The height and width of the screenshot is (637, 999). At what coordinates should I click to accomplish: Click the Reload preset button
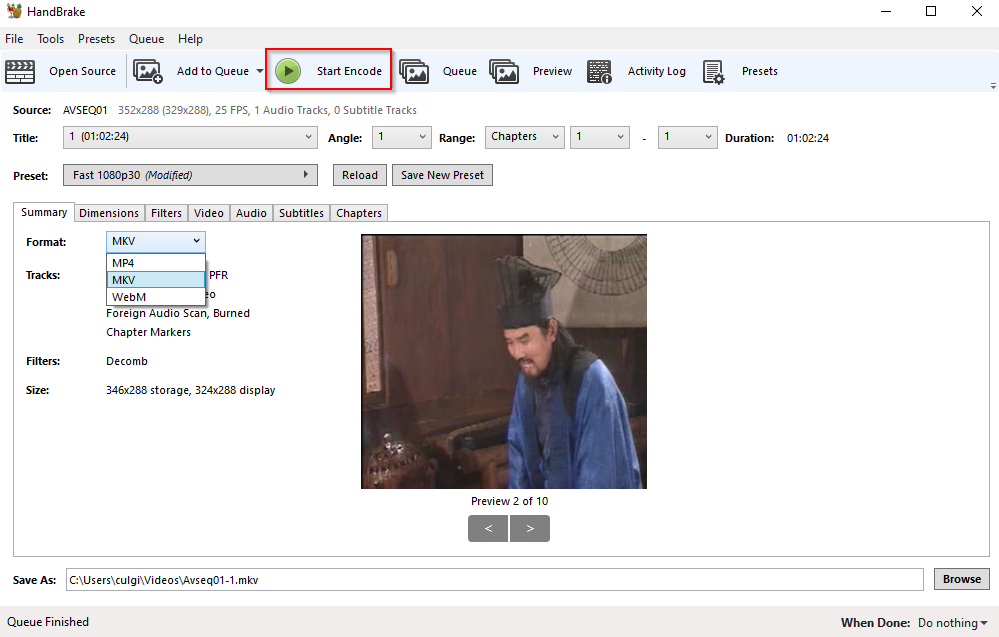[x=360, y=175]
